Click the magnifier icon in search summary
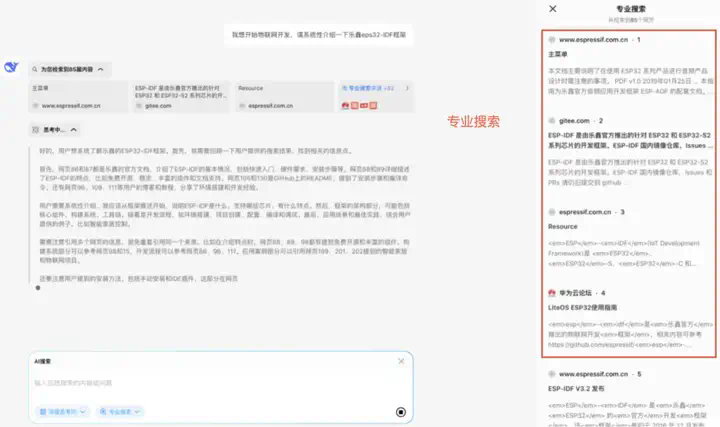 point(35,69)
